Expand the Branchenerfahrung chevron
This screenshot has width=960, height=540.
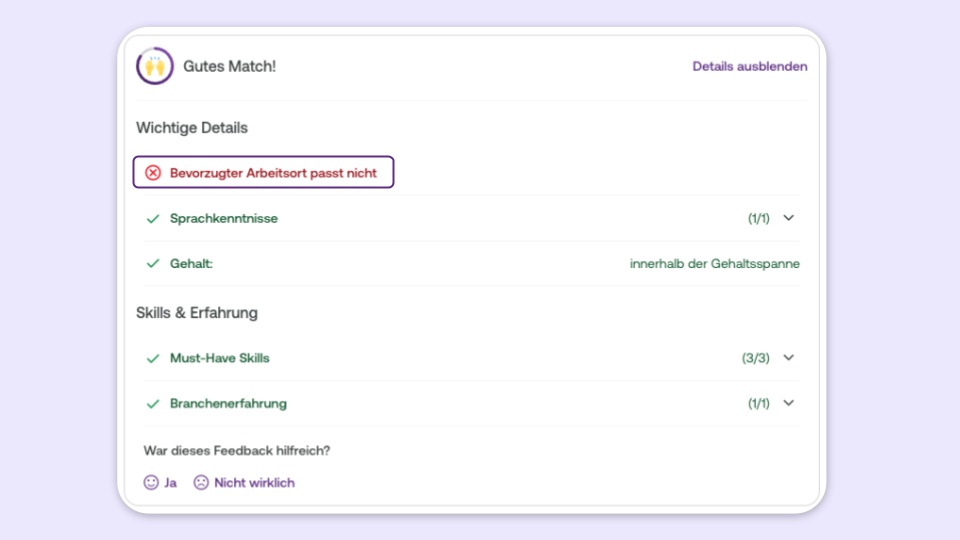(x=789, y=403)
